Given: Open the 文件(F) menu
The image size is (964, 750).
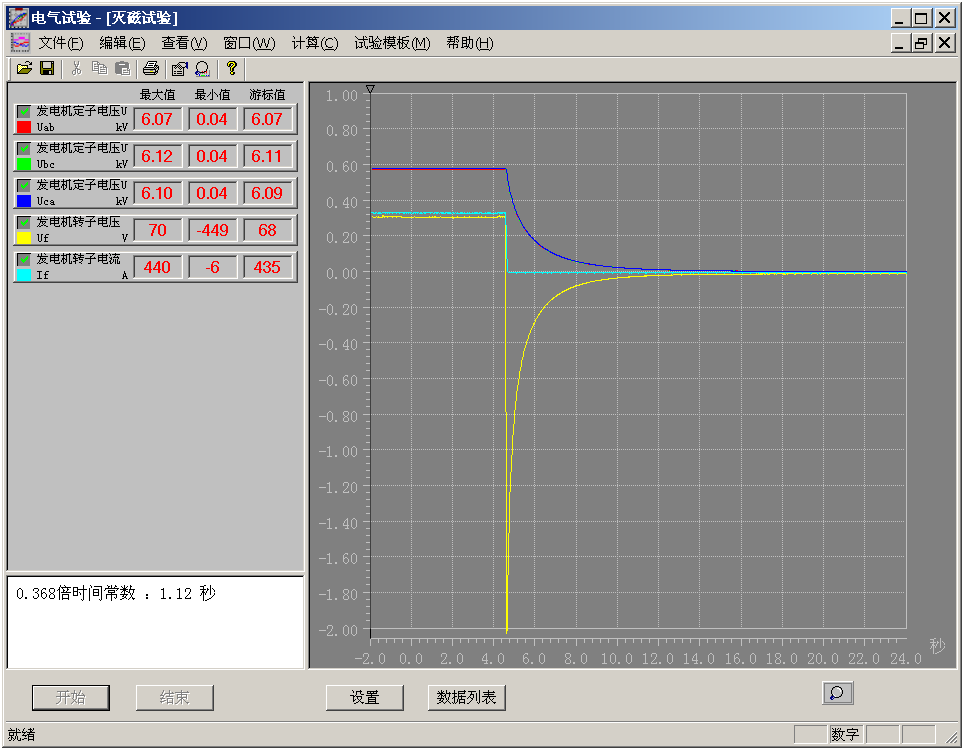Looking at the screenshot, I should point(60,43).
